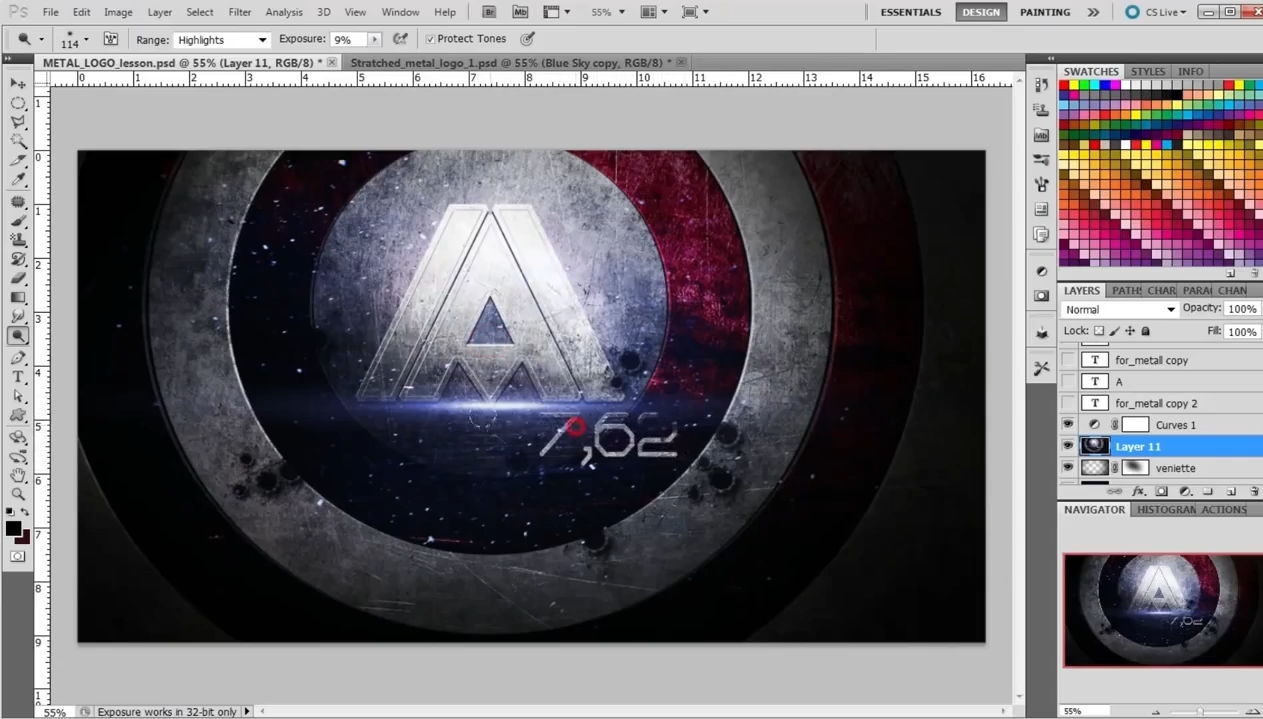
Task: Open the Analysis menu
Action: point(284,12)
